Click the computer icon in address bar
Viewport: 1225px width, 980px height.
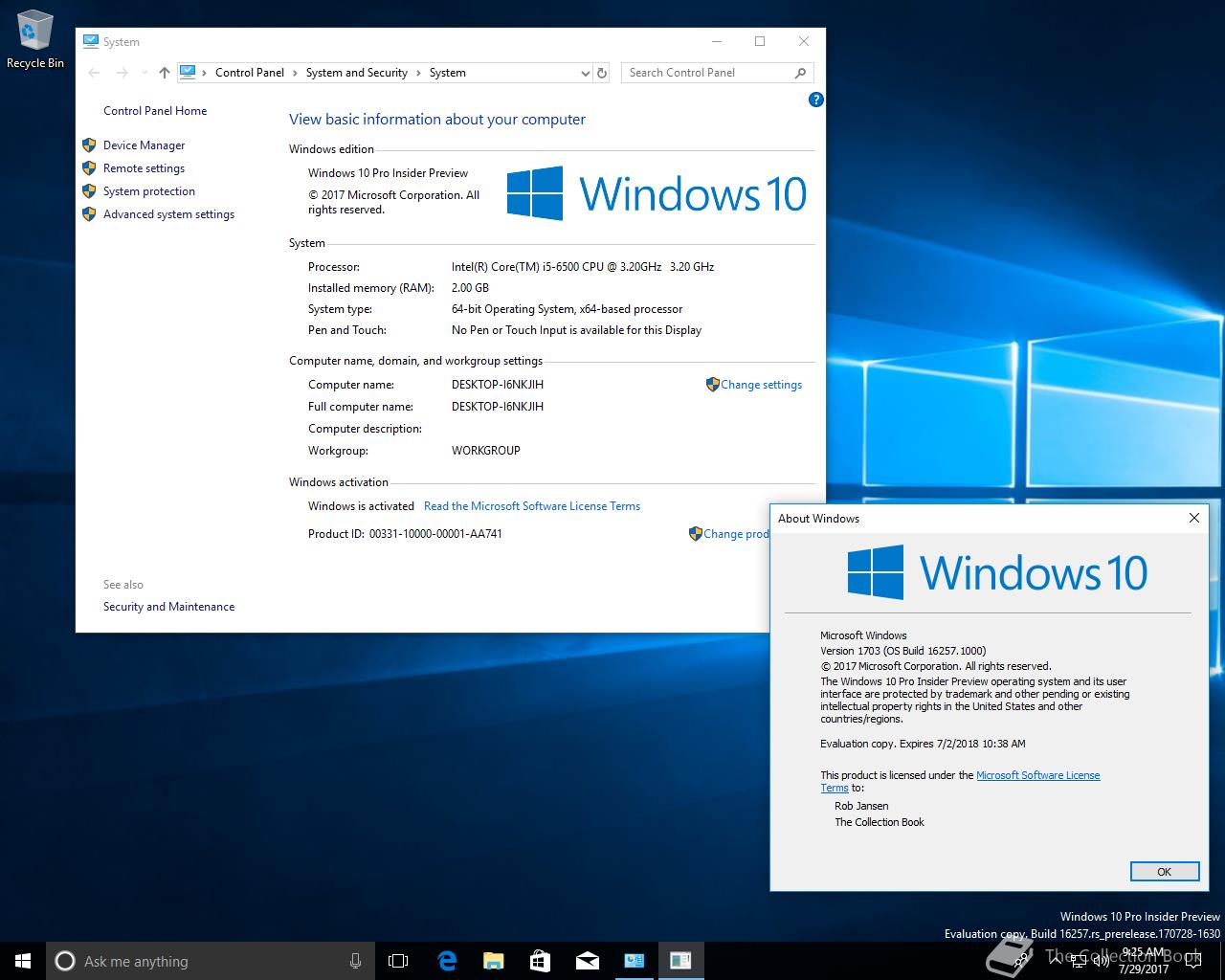[188, 72]
